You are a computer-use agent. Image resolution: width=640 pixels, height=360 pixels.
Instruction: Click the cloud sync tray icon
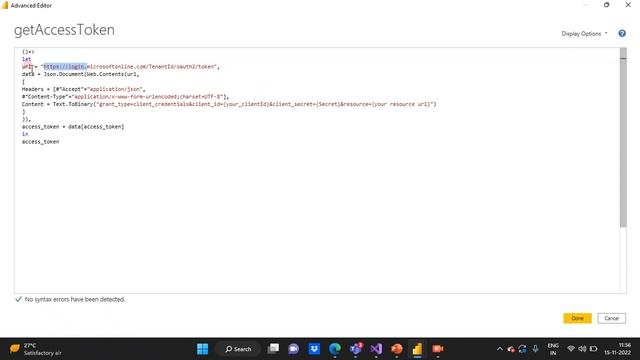tap(511, 349)
